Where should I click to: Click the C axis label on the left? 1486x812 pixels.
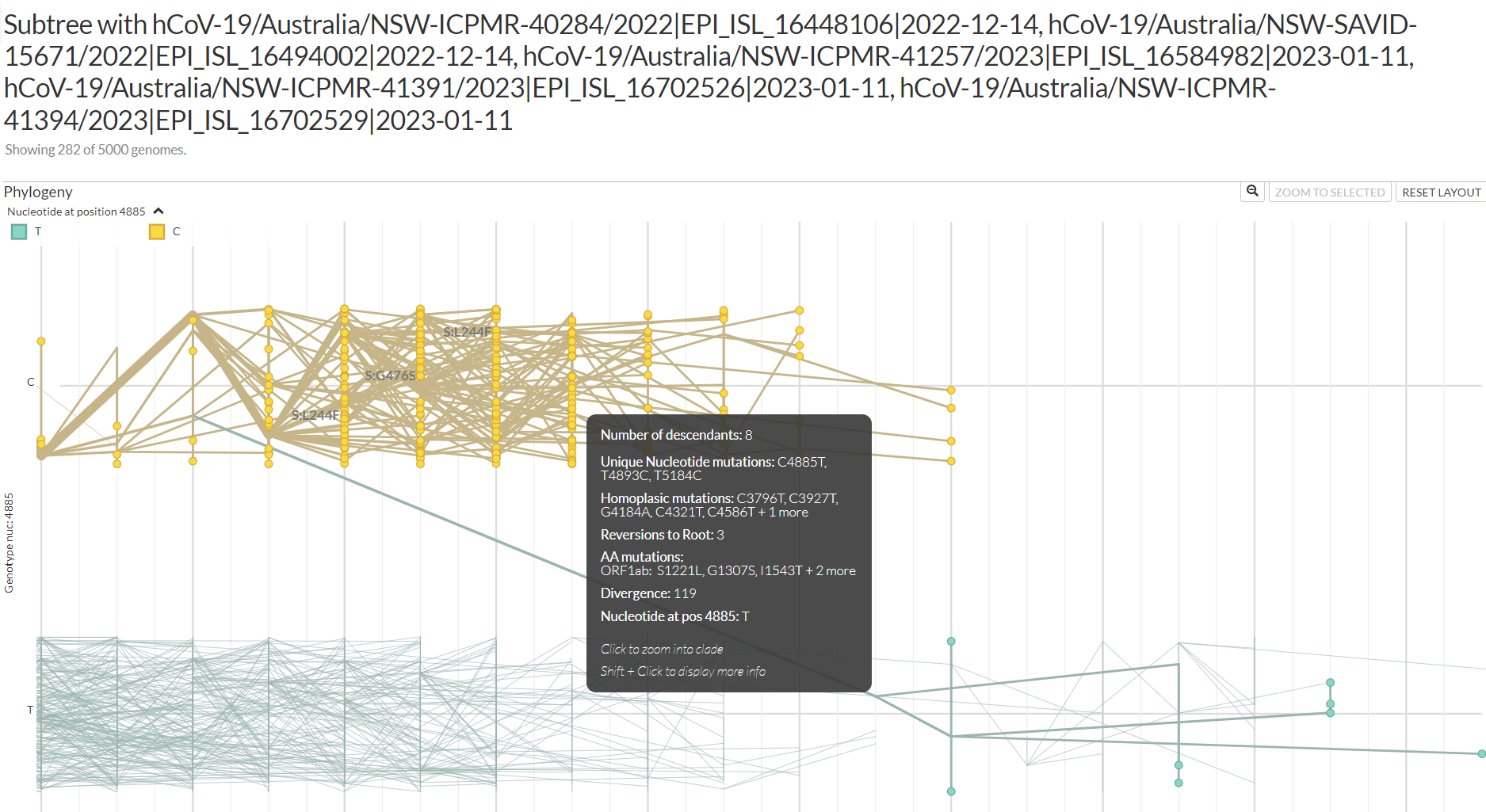(30, 381)
